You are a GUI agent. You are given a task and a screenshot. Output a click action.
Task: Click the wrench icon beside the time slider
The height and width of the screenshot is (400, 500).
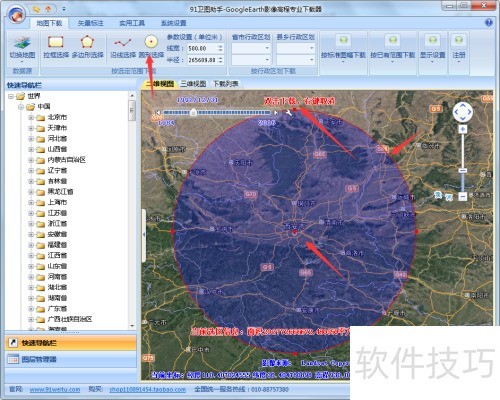coord(288,113)
